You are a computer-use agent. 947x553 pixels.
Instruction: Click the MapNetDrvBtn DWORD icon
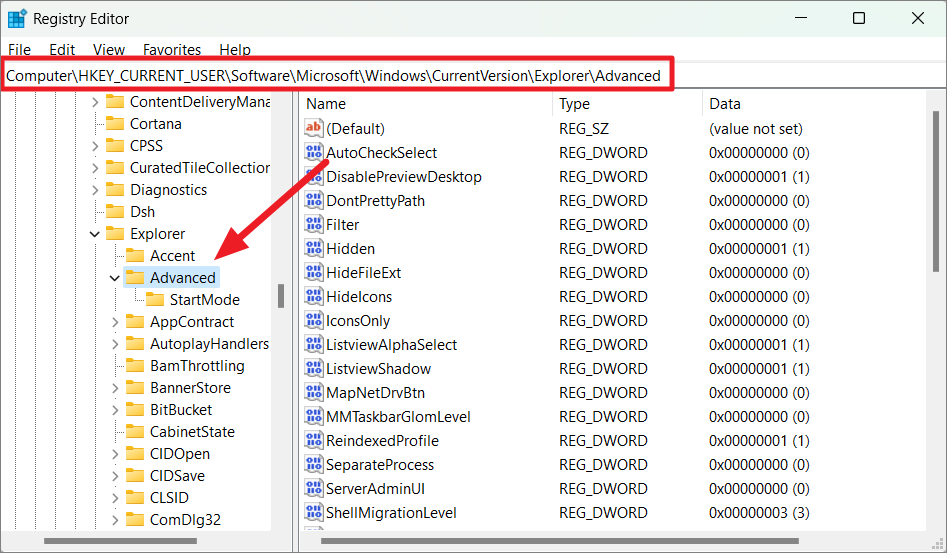313,392
